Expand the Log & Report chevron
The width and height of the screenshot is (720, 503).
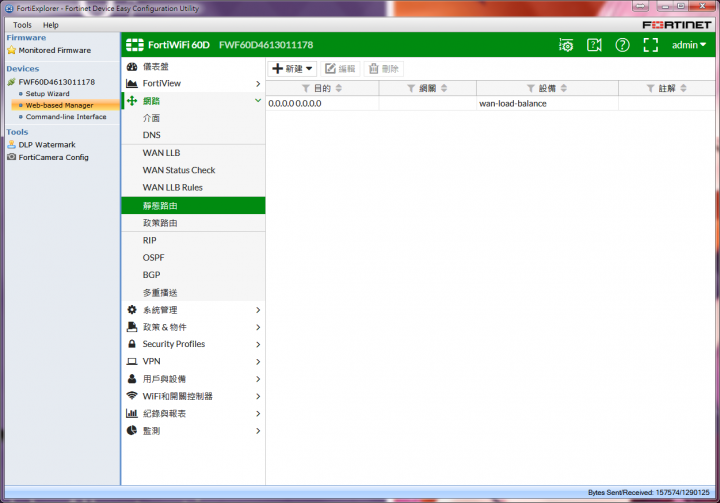[x=258, y=413]
